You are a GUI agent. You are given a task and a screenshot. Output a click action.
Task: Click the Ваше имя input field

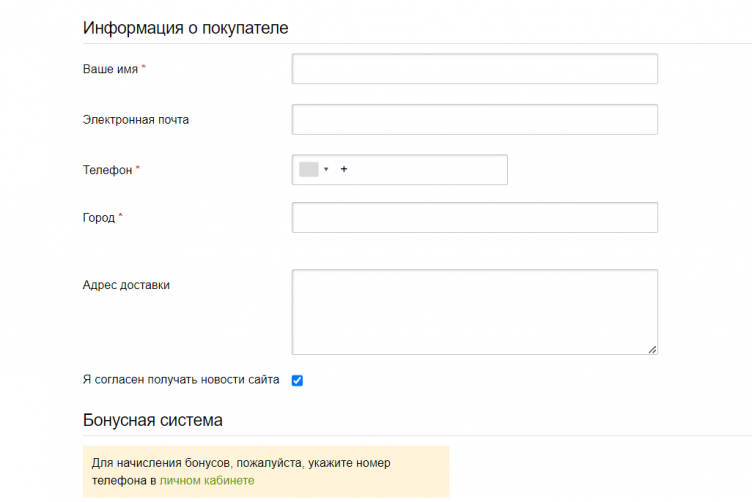[x=474, y=69]
